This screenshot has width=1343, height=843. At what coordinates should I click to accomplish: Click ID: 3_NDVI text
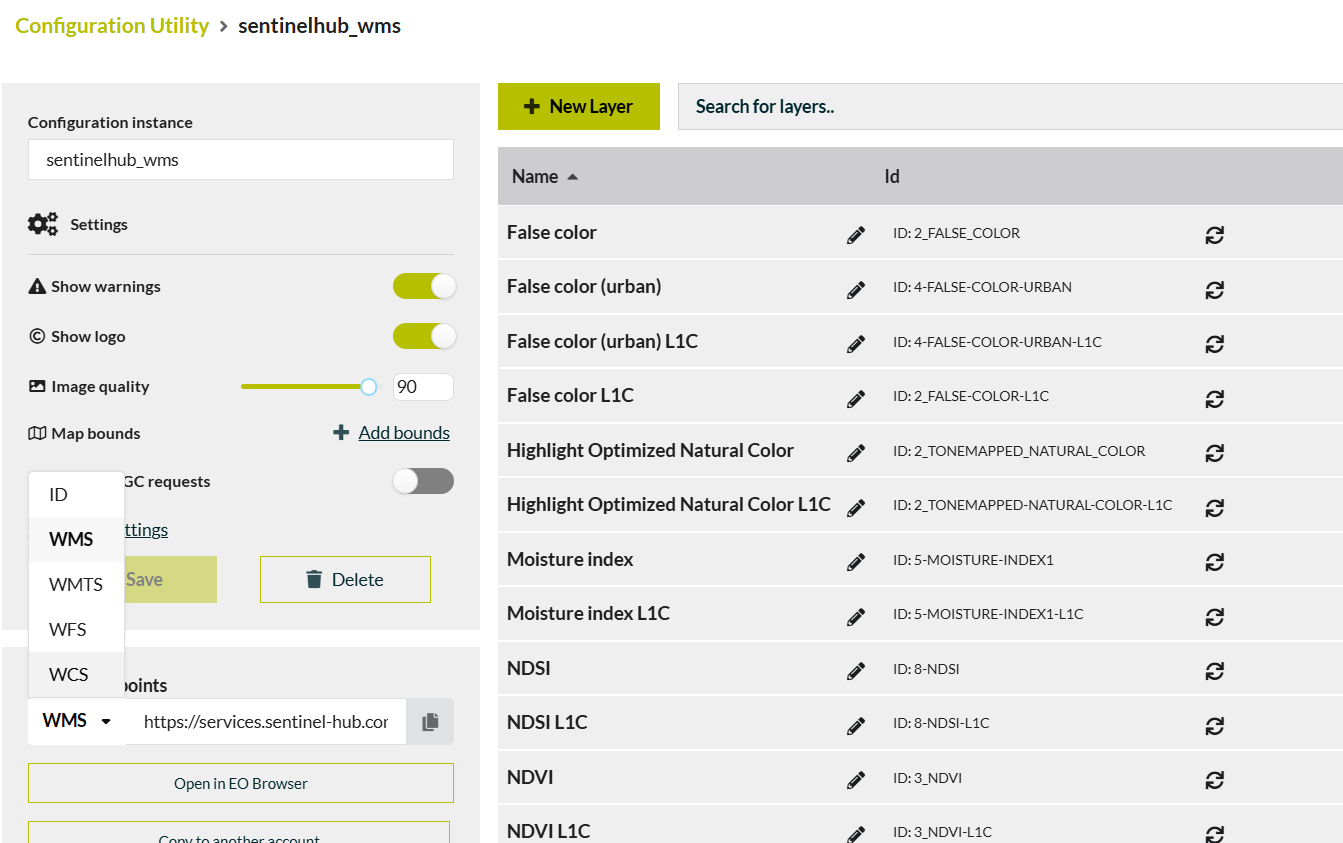(x=927, y=778)
